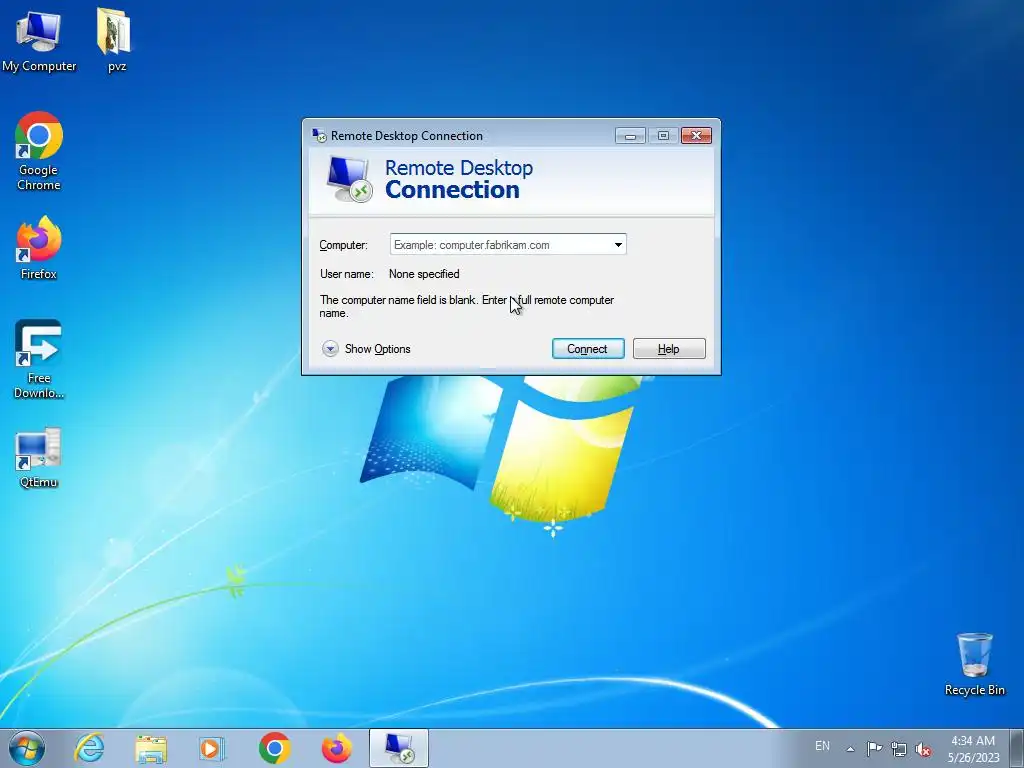The width and height of the screenshot is (1024, 768).
Task: Launch Firefox from the taskbar
Action: [336, 748]
